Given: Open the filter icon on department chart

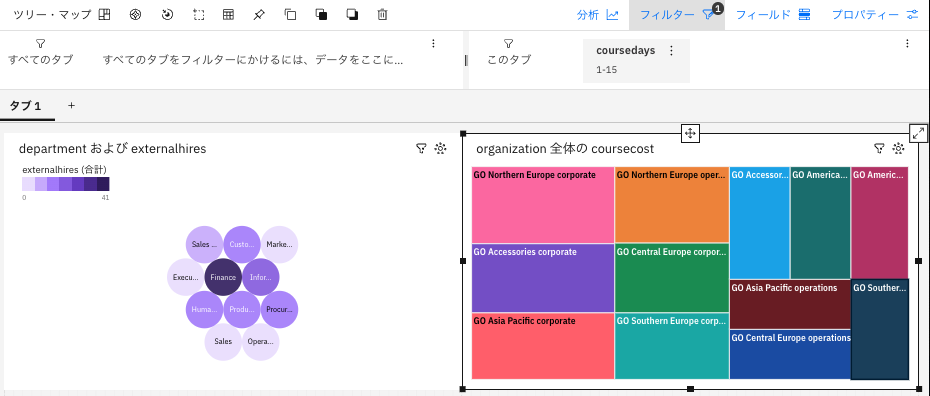Looking at the screenshot, I should pos(421,148).
